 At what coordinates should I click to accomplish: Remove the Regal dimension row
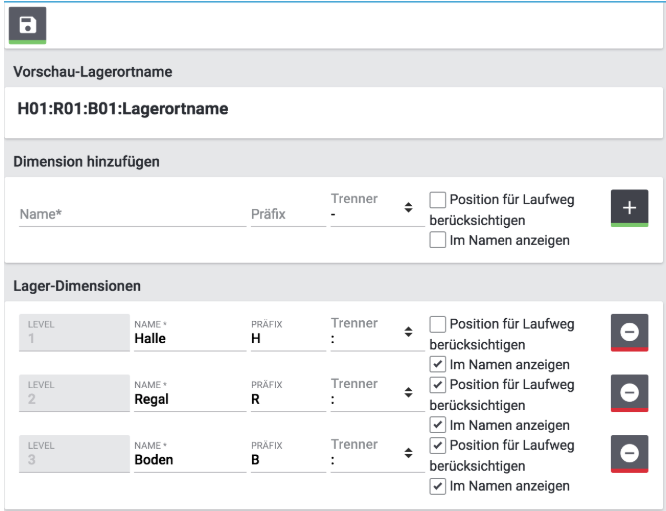[629, 393]
